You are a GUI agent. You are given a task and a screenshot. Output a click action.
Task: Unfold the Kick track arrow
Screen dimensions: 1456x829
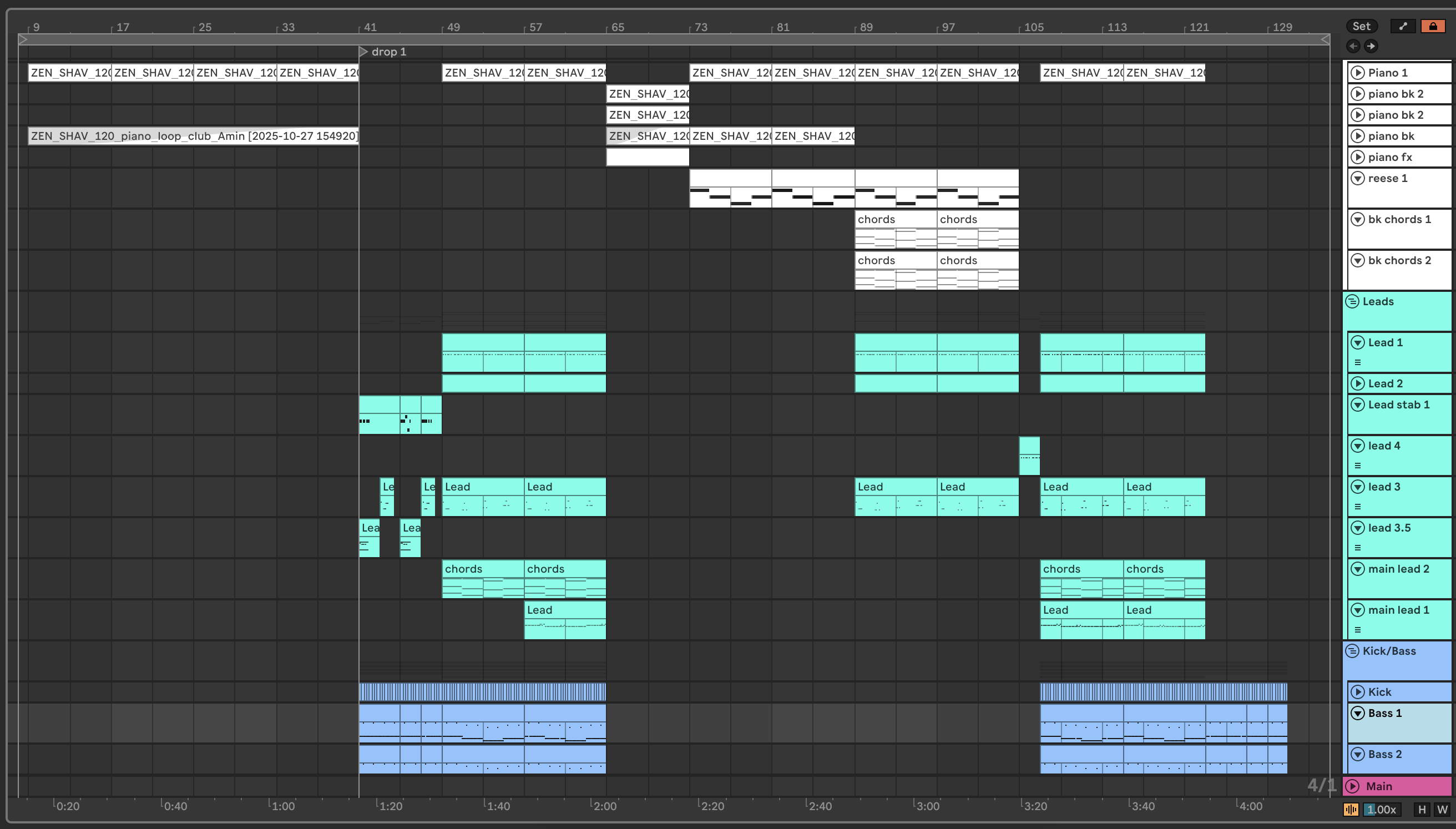click(x=1358, y=692)
